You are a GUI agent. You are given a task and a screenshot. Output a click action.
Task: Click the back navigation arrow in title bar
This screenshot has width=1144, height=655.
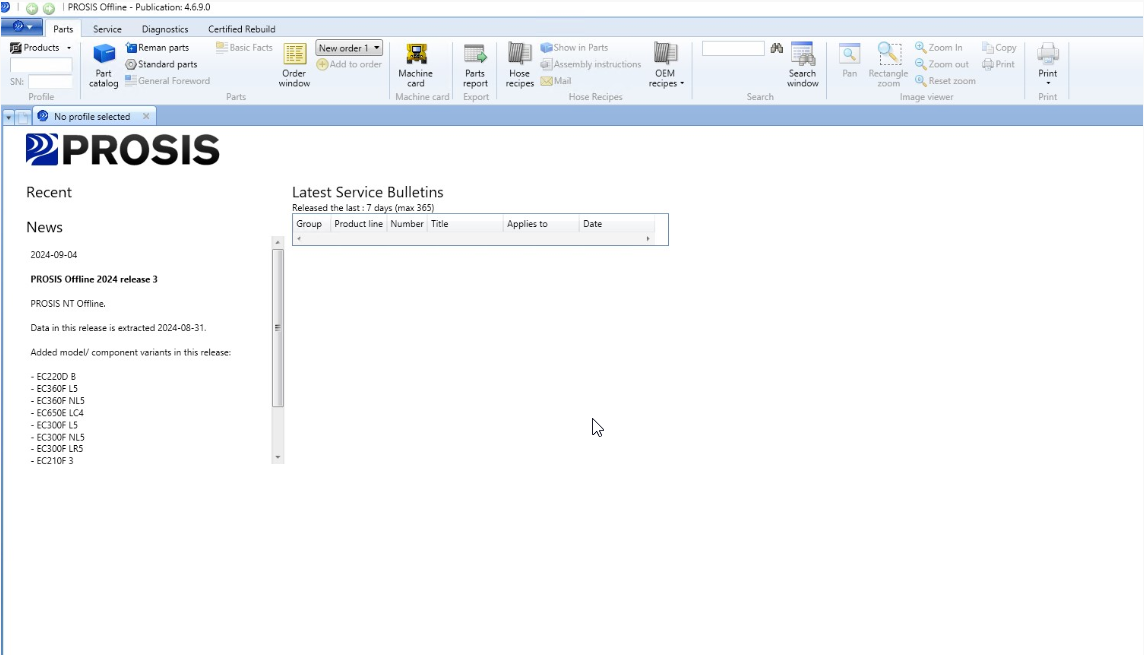click(32, 8)
